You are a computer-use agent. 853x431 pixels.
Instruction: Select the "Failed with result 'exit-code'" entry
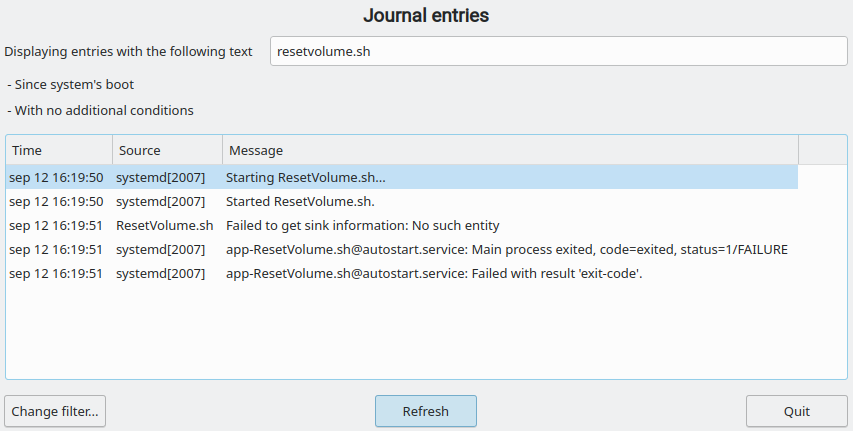pyautogui.click(x=402, y=273)
